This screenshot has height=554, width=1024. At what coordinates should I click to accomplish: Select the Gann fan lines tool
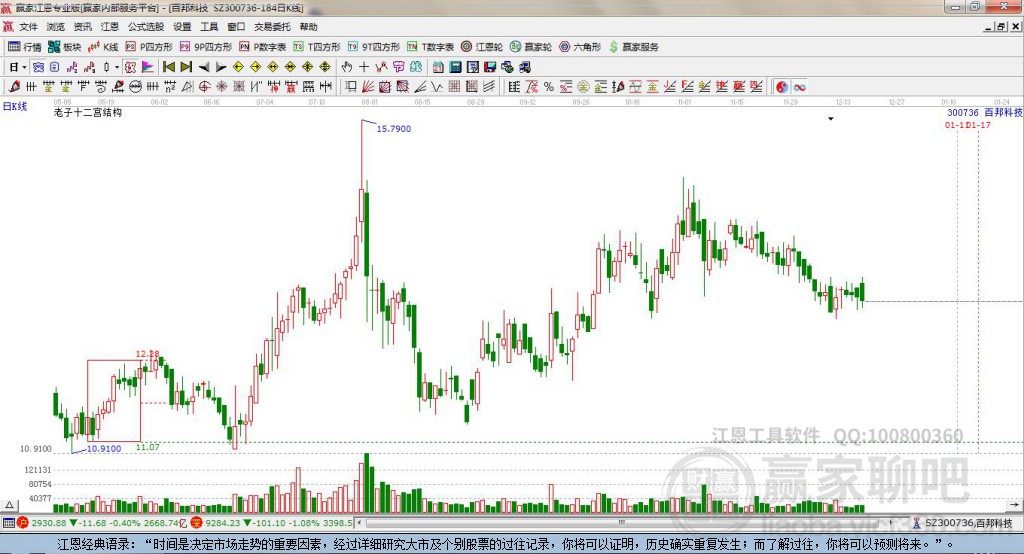click(368, 87)
